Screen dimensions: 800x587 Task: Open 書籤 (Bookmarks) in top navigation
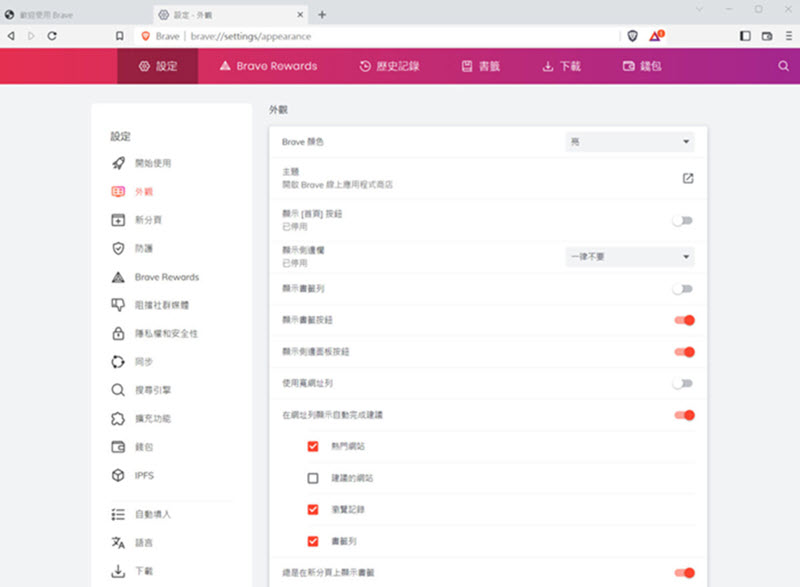click(x=481, y=66)
